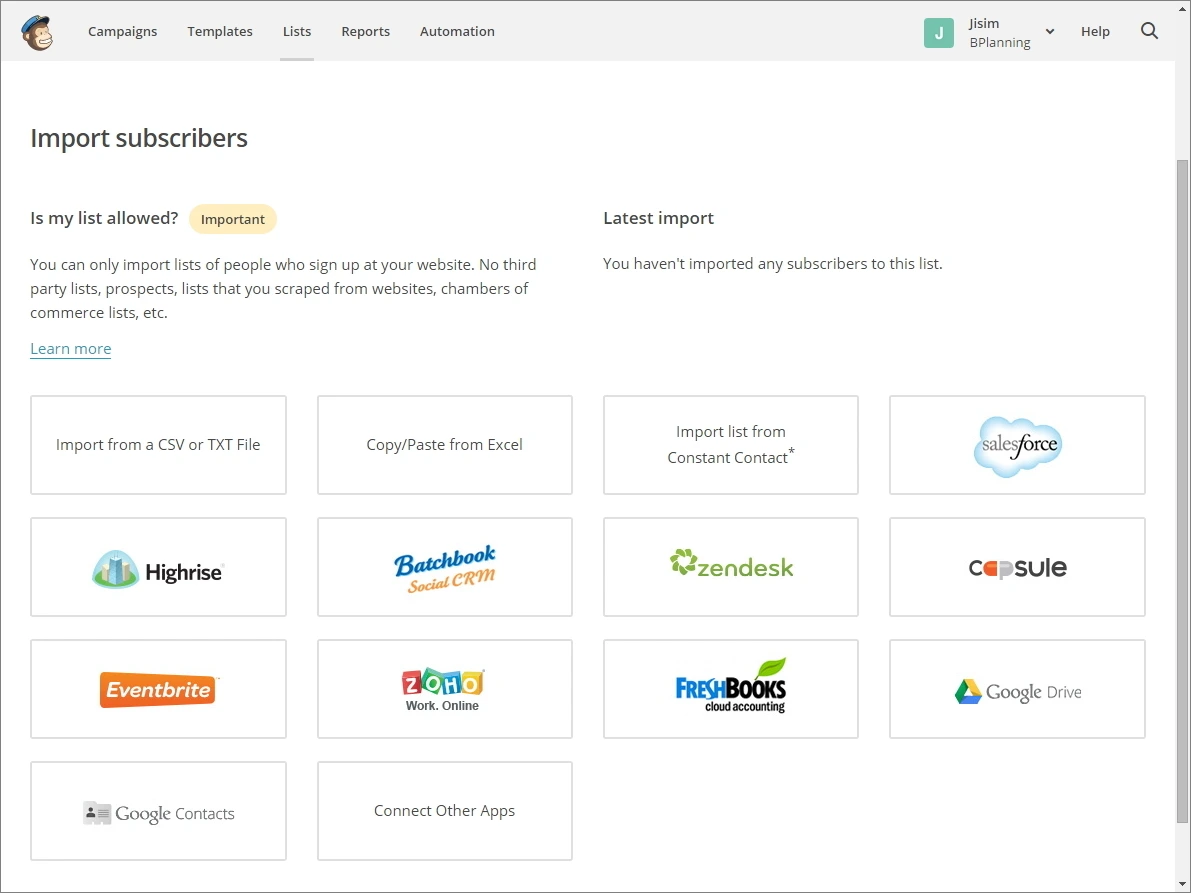
Task: Select the Capsule import option
Action: pos(1017,567)
